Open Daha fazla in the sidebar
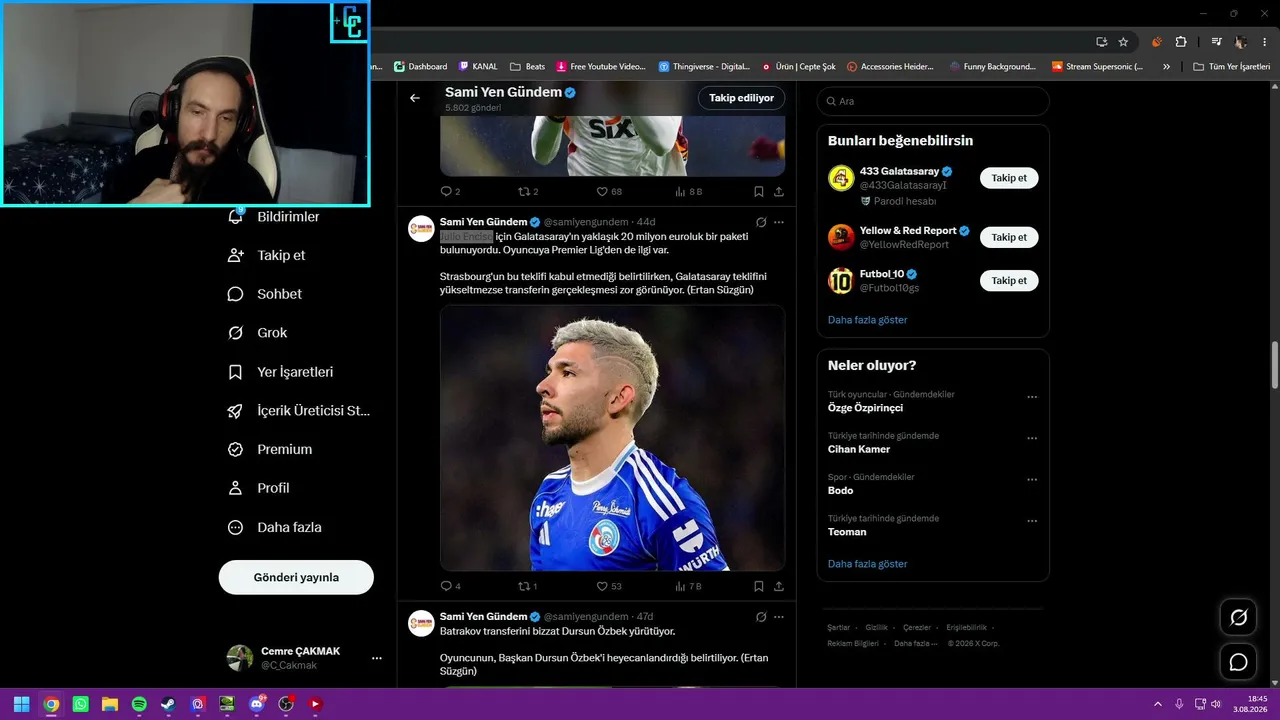Image resolution: width=1280 pixels, height=720 pixels. 275,527
